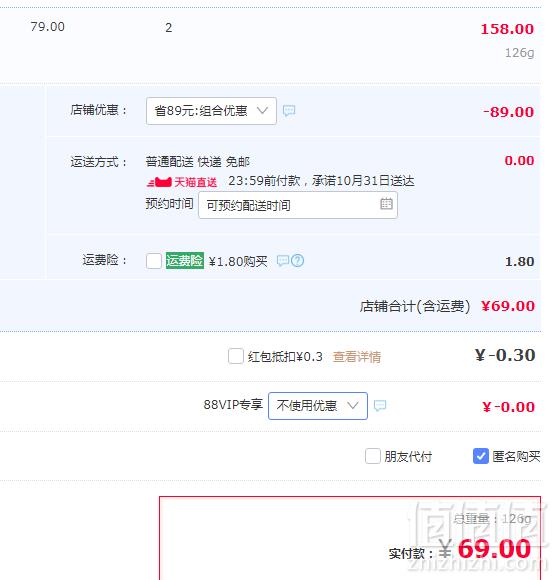Screen dimensions: 557x580
Task: Click 匿名购买 label text
Action: pyautogui.click(x=516, y=456)
